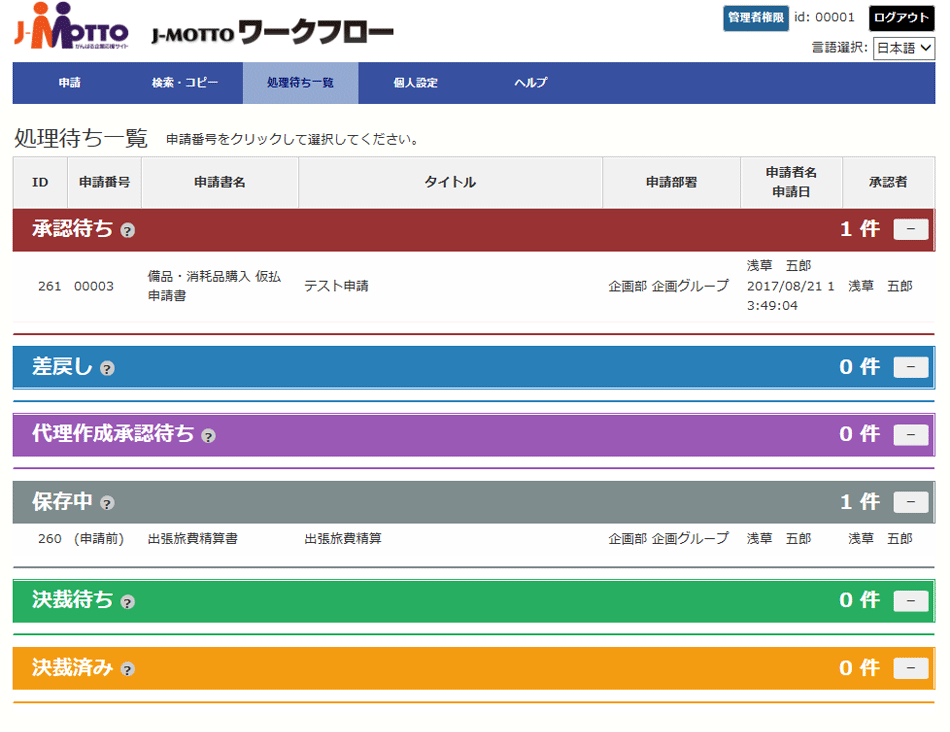Select application number 00003
Screen dimensions: 950x732
click(94, 286)
